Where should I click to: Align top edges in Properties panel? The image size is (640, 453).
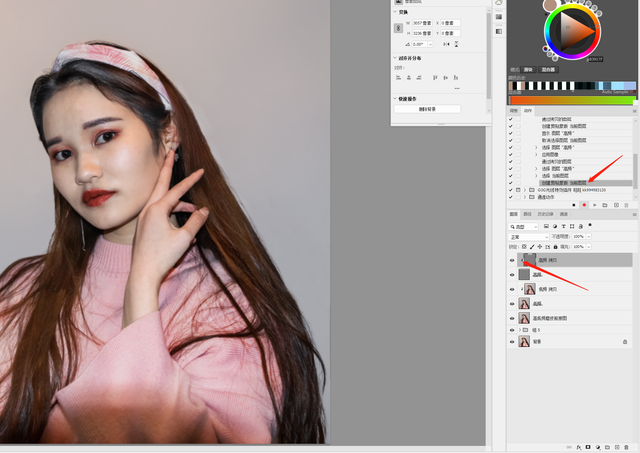pyautogui.click(x=435, y=78)
